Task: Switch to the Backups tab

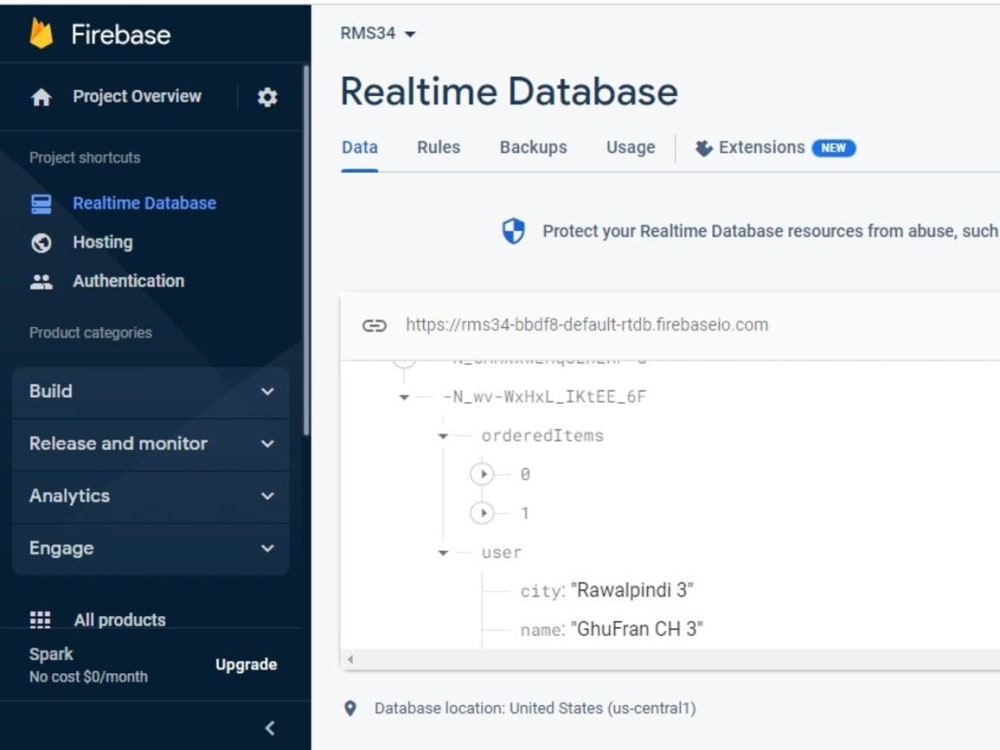Action: 533,147
